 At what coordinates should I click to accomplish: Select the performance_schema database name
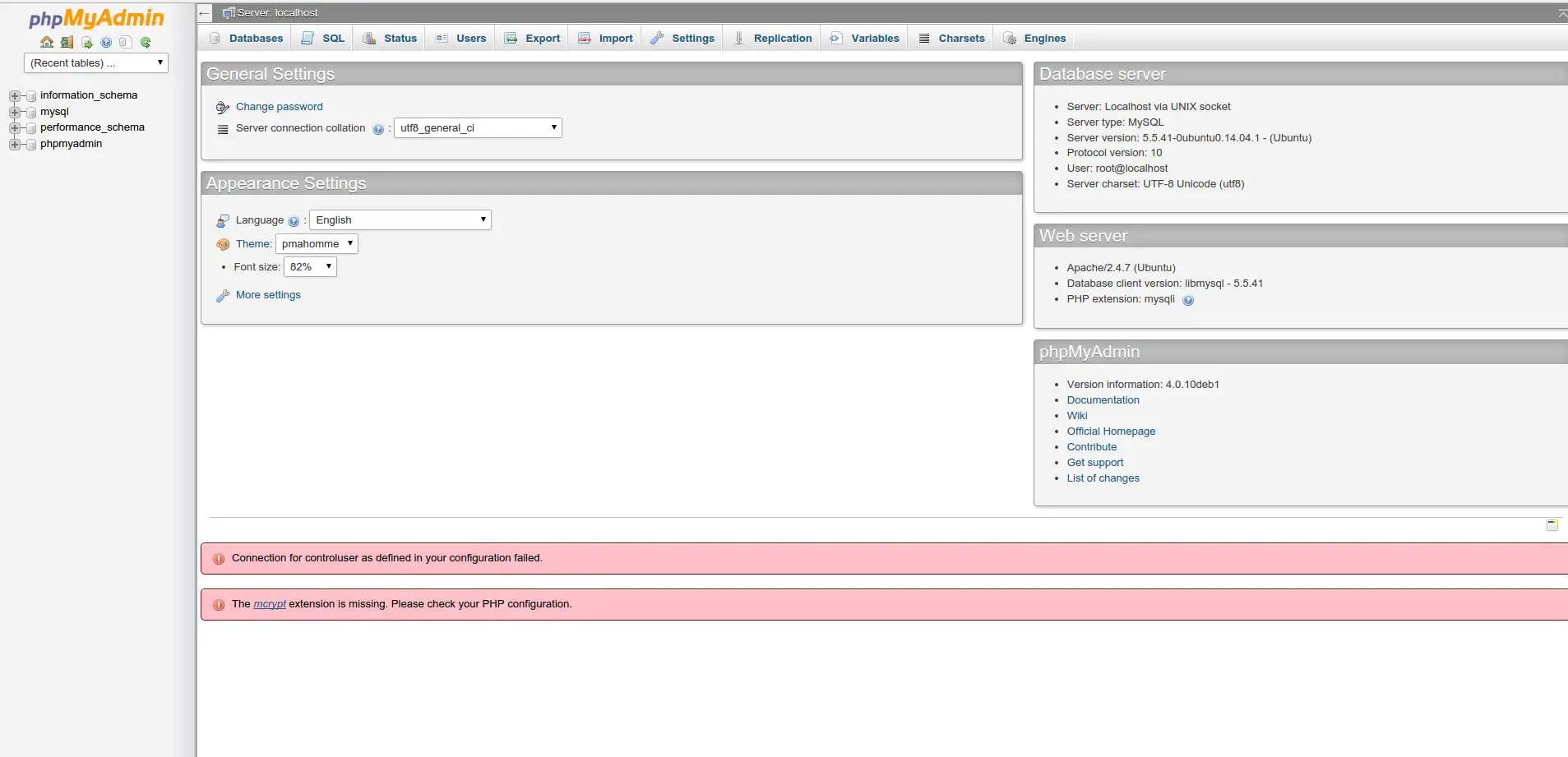click(x=92, y=127)
